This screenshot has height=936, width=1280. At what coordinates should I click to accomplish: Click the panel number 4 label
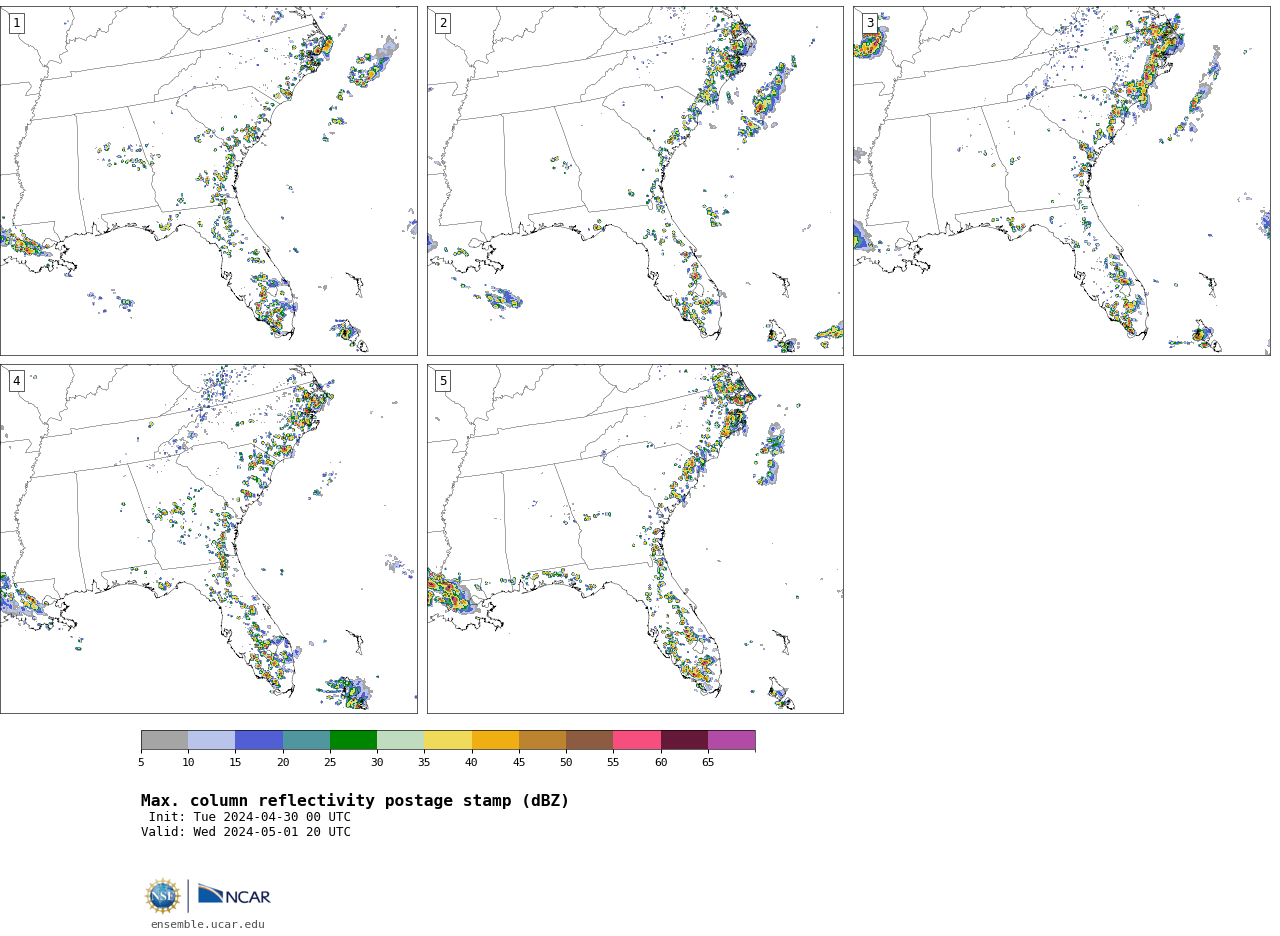pos(16,381)
